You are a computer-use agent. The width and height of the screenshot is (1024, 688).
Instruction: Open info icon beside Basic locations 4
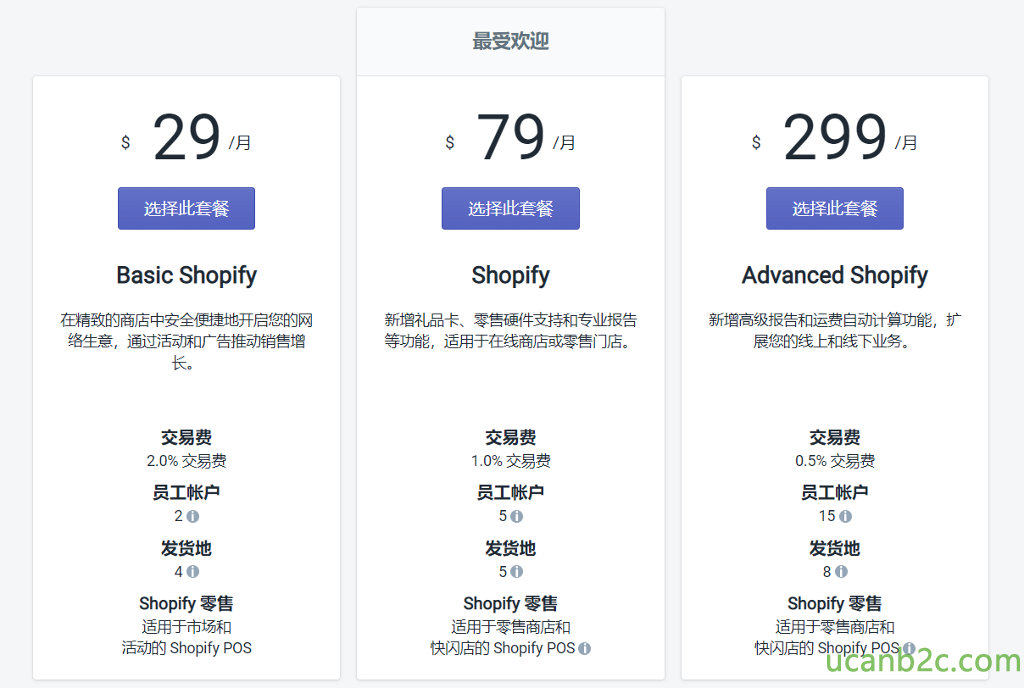coord(193,572)
